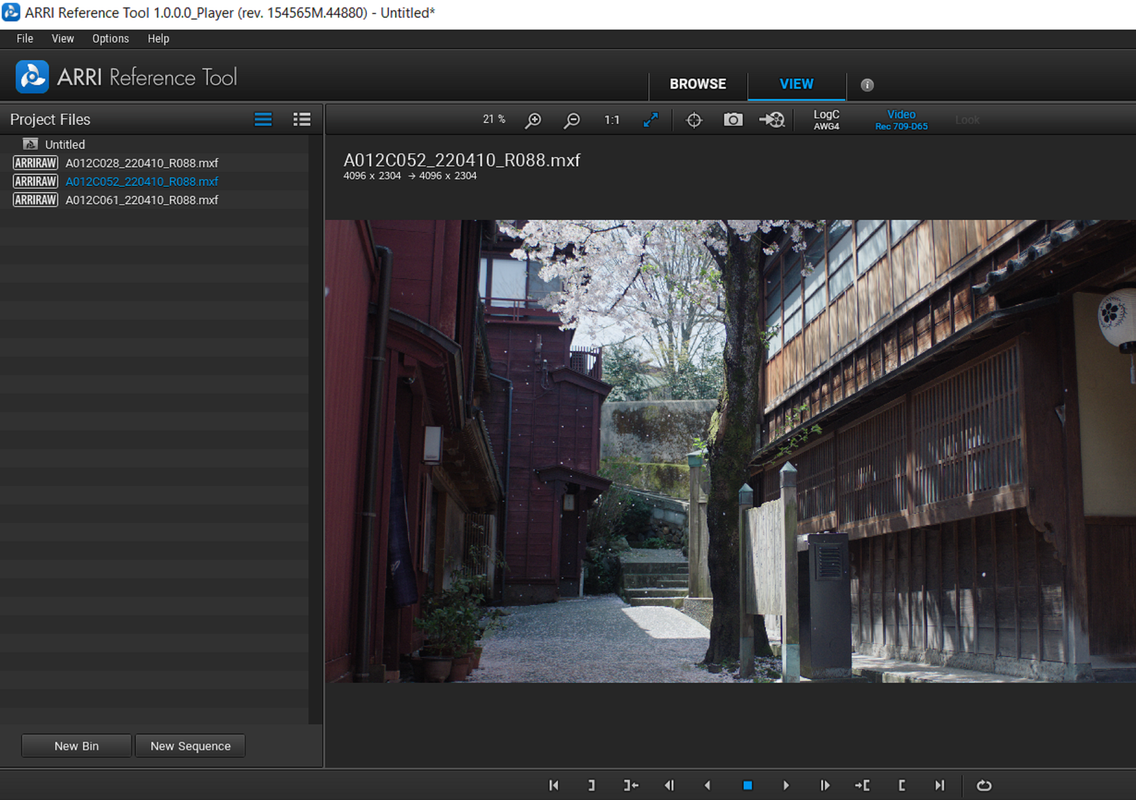1136x800 pixels.
Task: Click the New Sequence button
Action: pyautogui.click(x=191, y=746)
